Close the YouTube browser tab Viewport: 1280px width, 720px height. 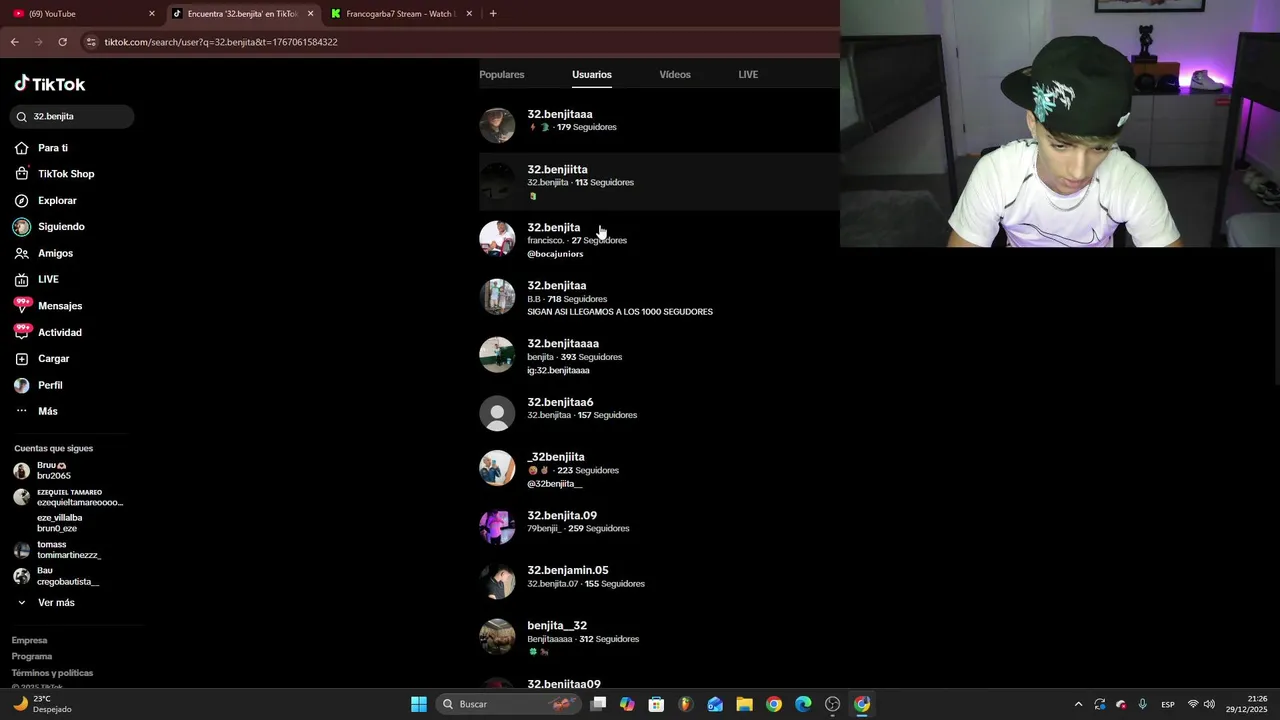(x=152, y=14)
